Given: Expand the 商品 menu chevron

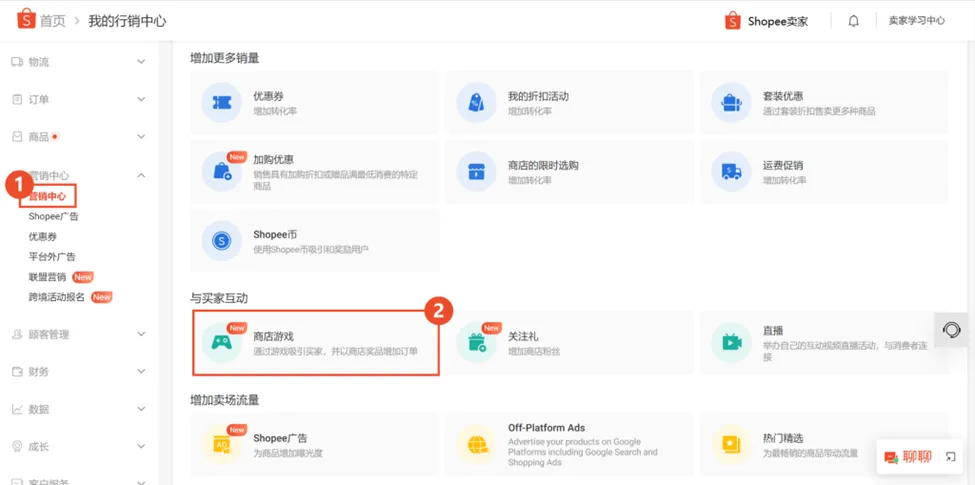Looking at the screenshot, I should (141, 137).
